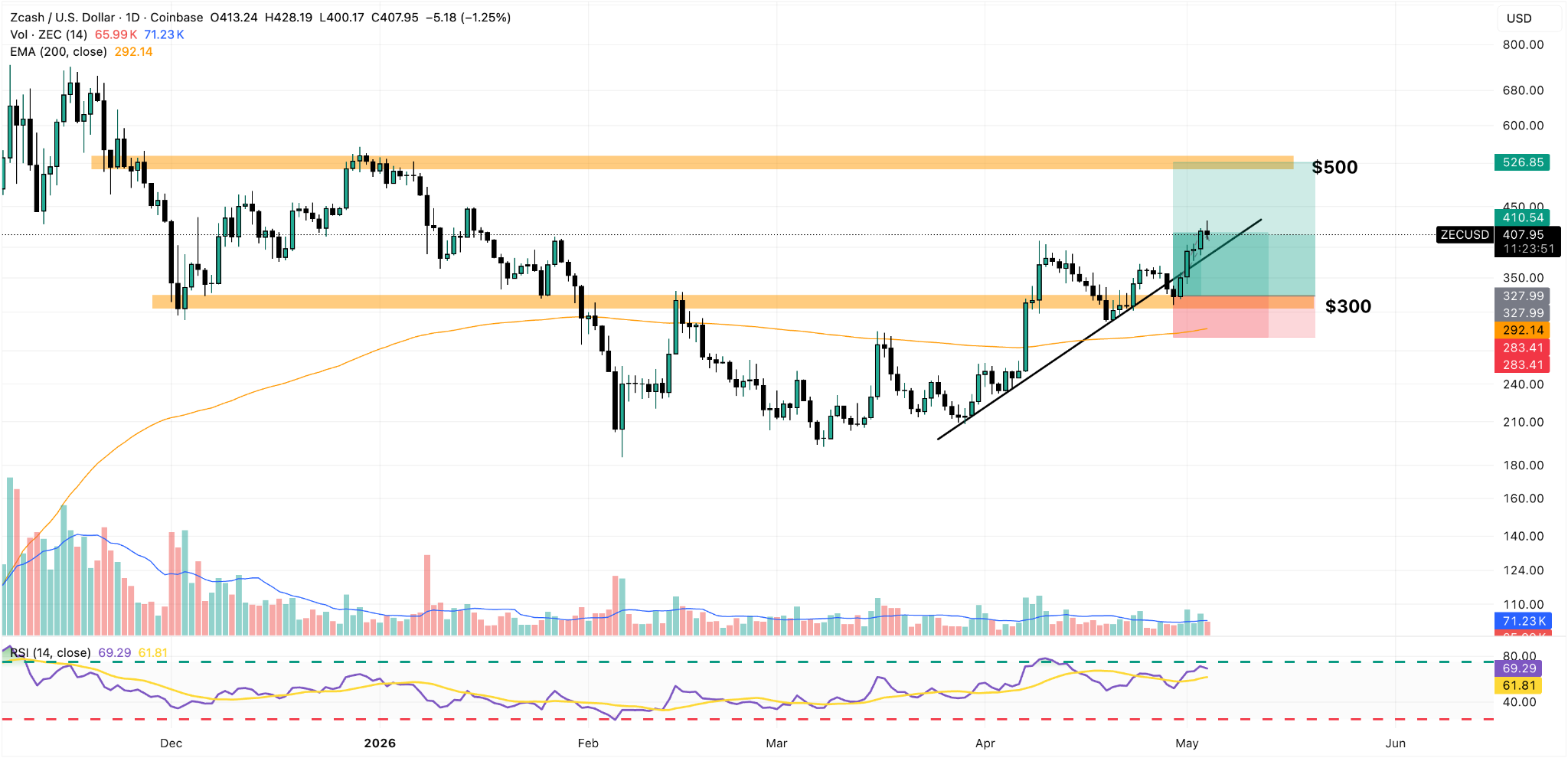Click the blue 71.23K value in legend
The image size is (1568, 758).
pyautogui.click(x=164, y=34)
